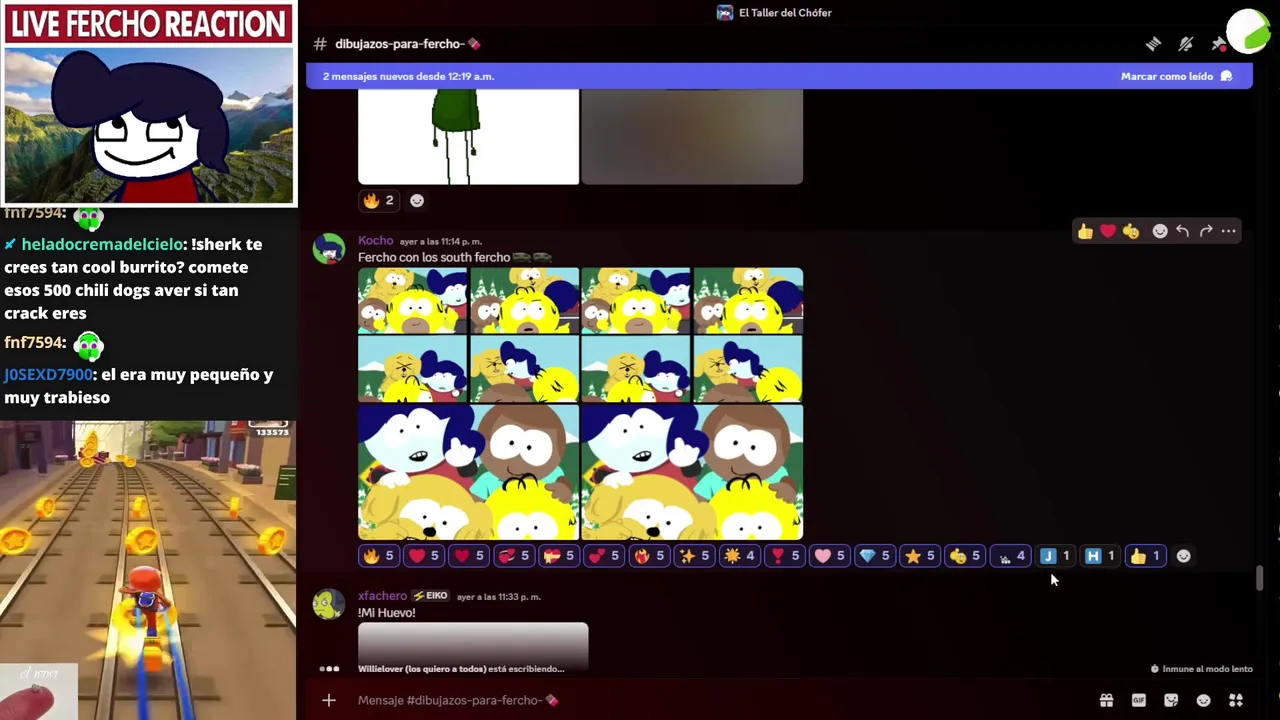
Task: Forward Kocho's message using forward arrow
Action: [x=1206, y=231]
